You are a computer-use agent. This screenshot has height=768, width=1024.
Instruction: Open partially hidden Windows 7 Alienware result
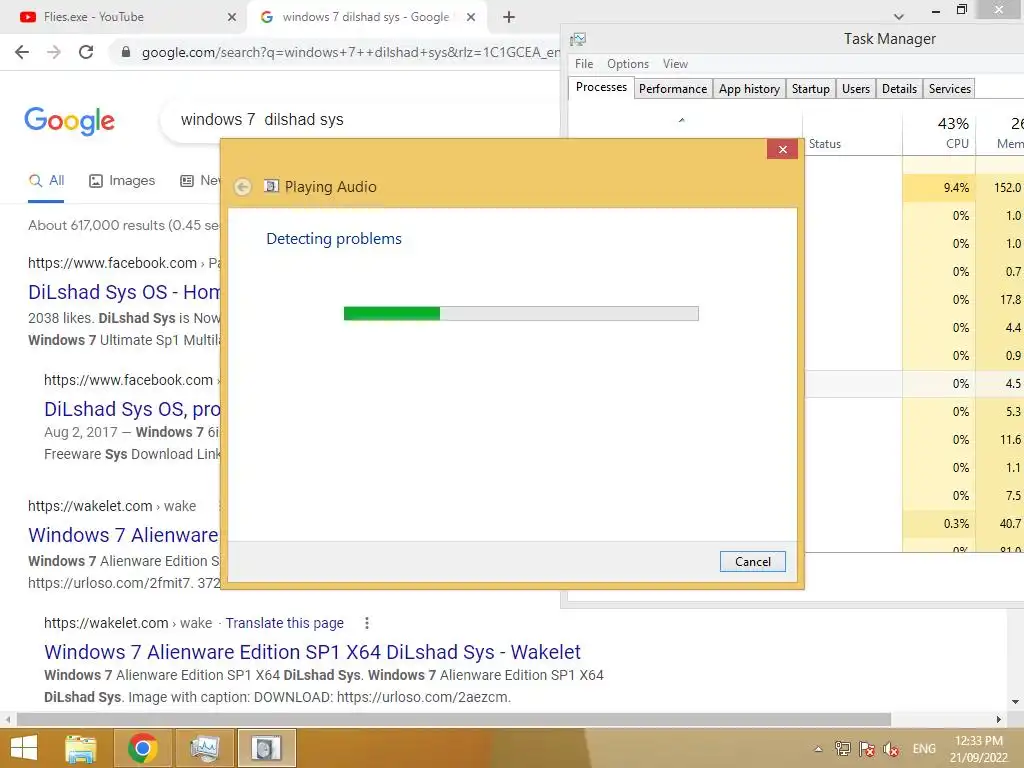(124, 535)
